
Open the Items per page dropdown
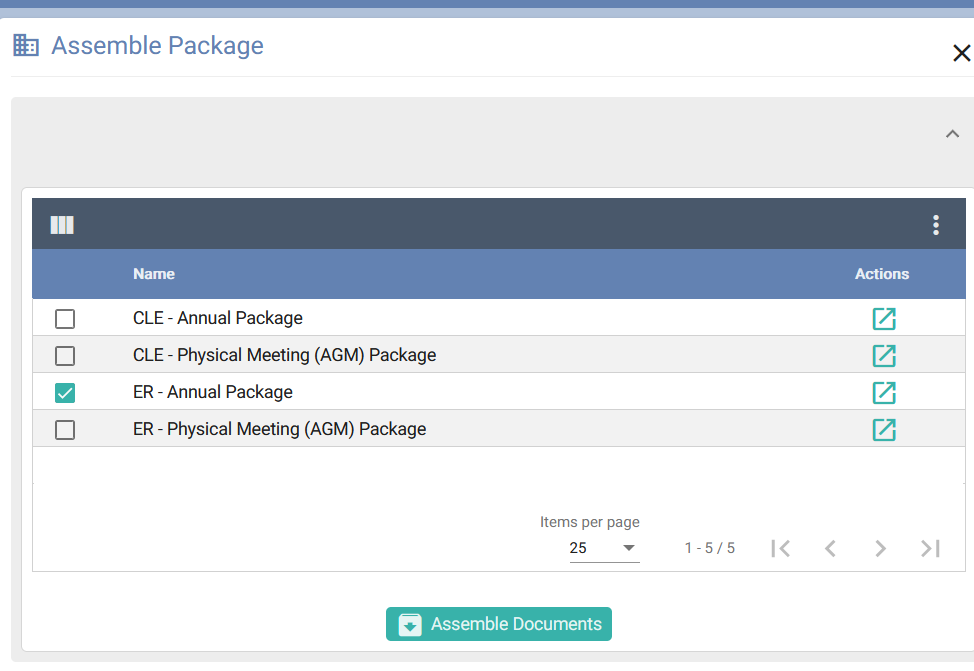(x=604, y=548)
